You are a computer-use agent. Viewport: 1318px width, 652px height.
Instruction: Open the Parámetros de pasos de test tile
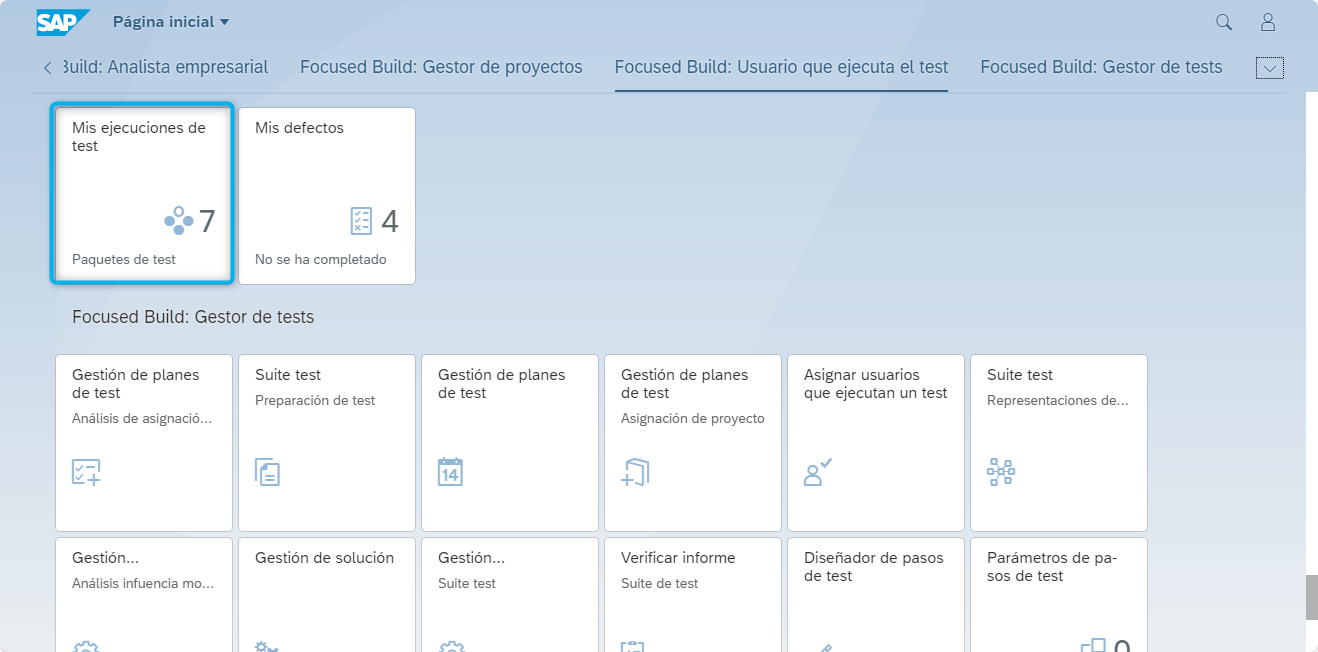pos(1059,595)
